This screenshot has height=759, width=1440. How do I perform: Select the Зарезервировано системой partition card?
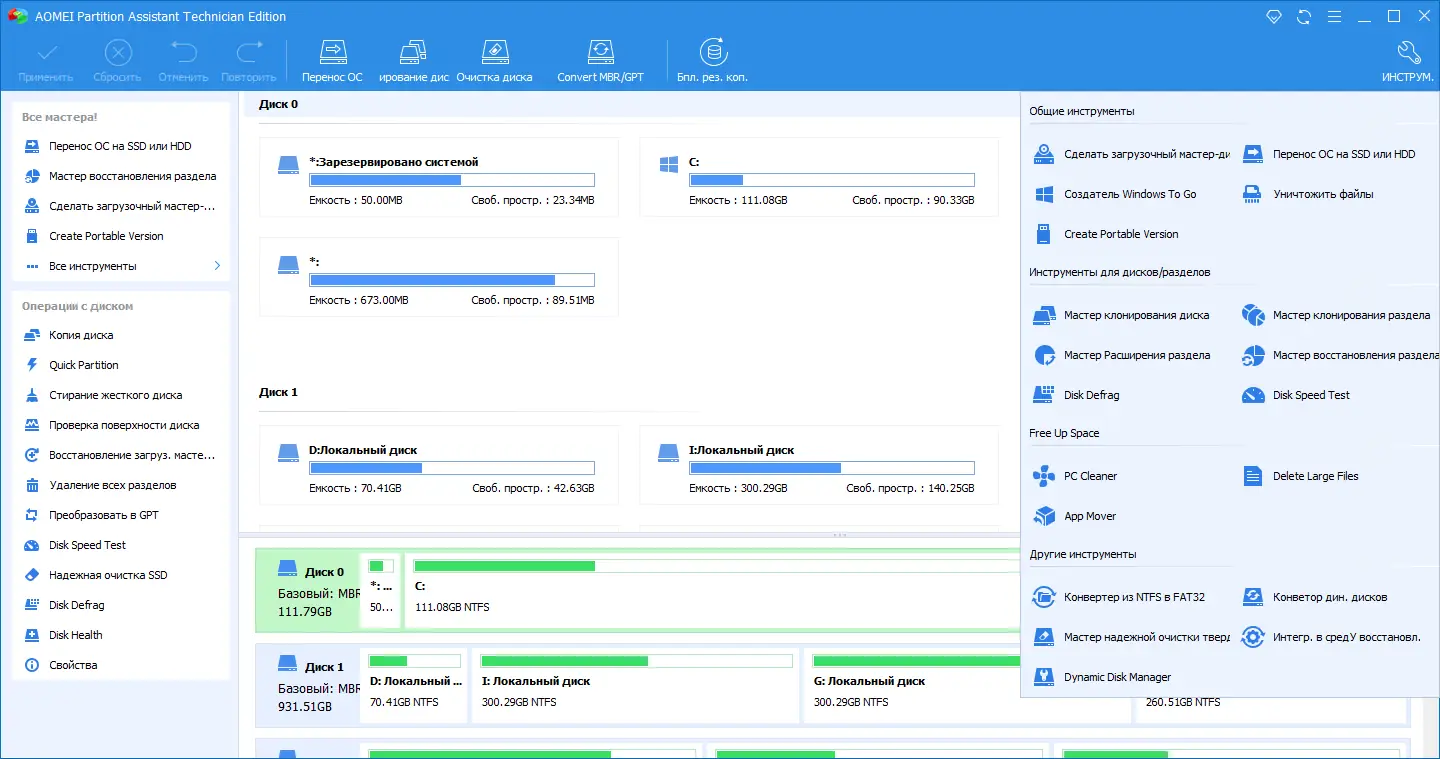pos(438,177)
